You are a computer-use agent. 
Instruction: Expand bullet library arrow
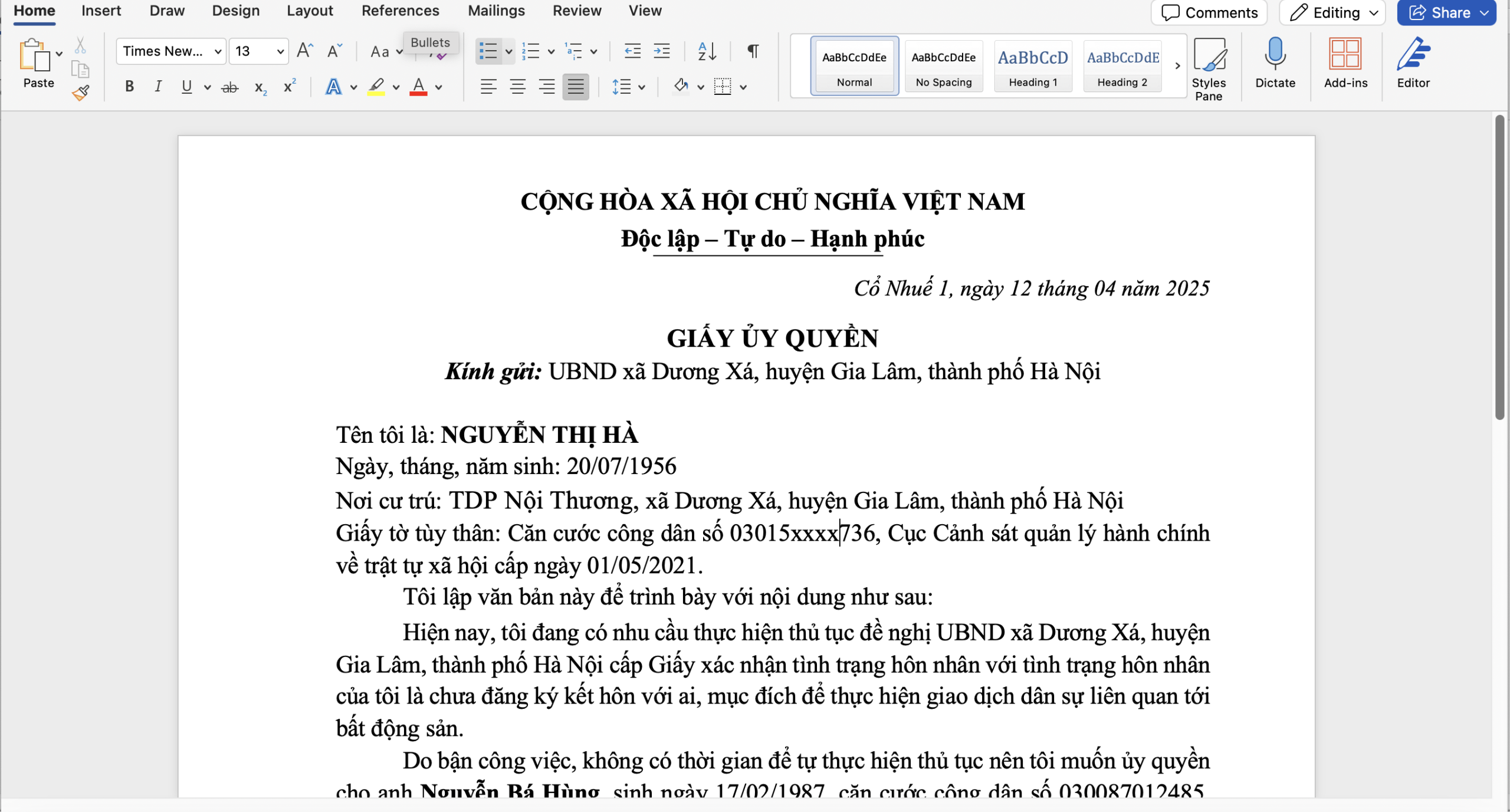(508, 52)
